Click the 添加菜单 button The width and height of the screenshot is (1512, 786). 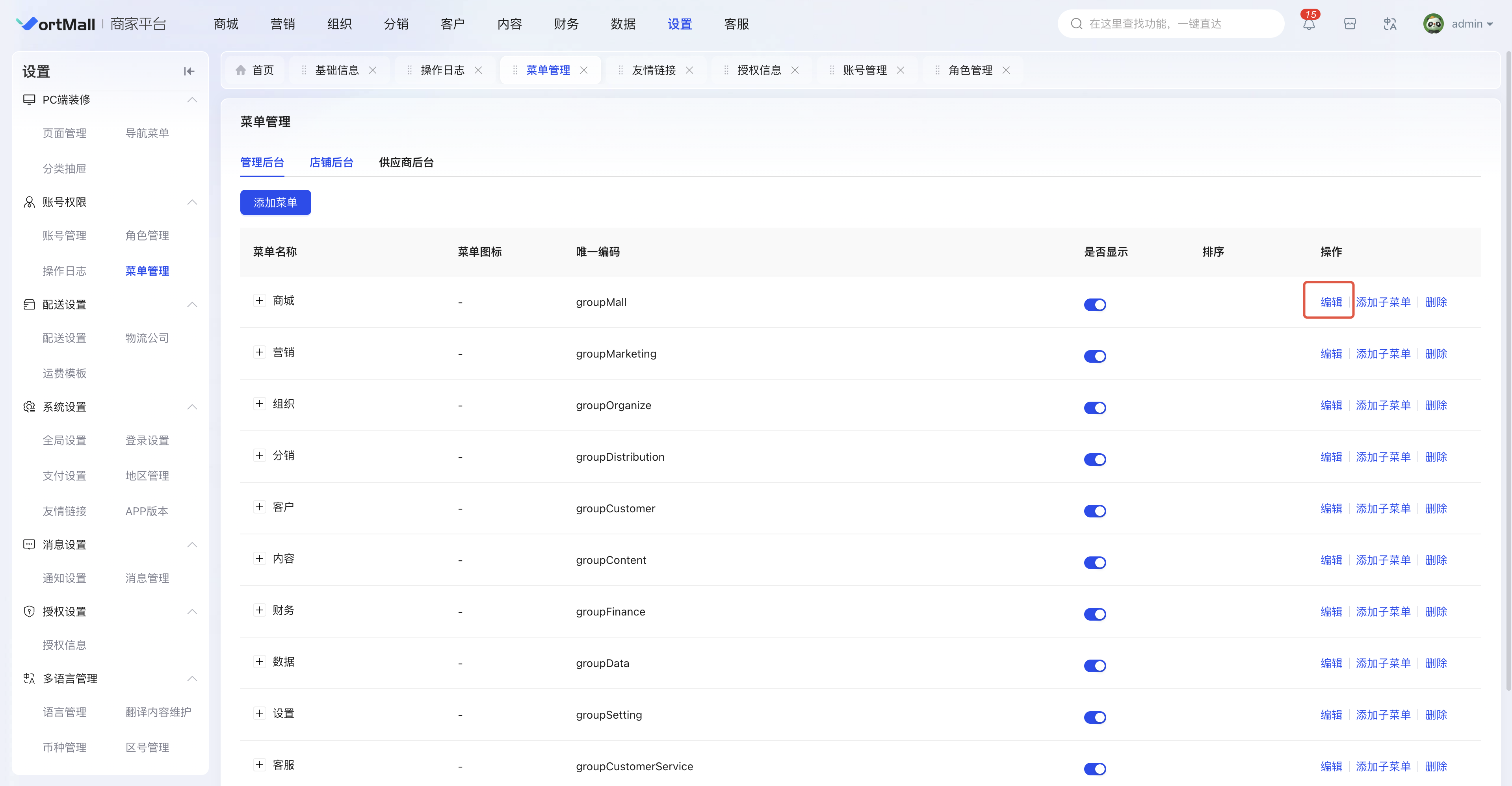point(275,202)
